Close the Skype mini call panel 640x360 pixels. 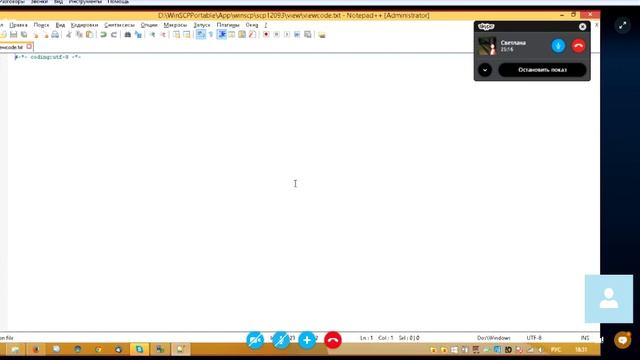click(x=582, y=27)
